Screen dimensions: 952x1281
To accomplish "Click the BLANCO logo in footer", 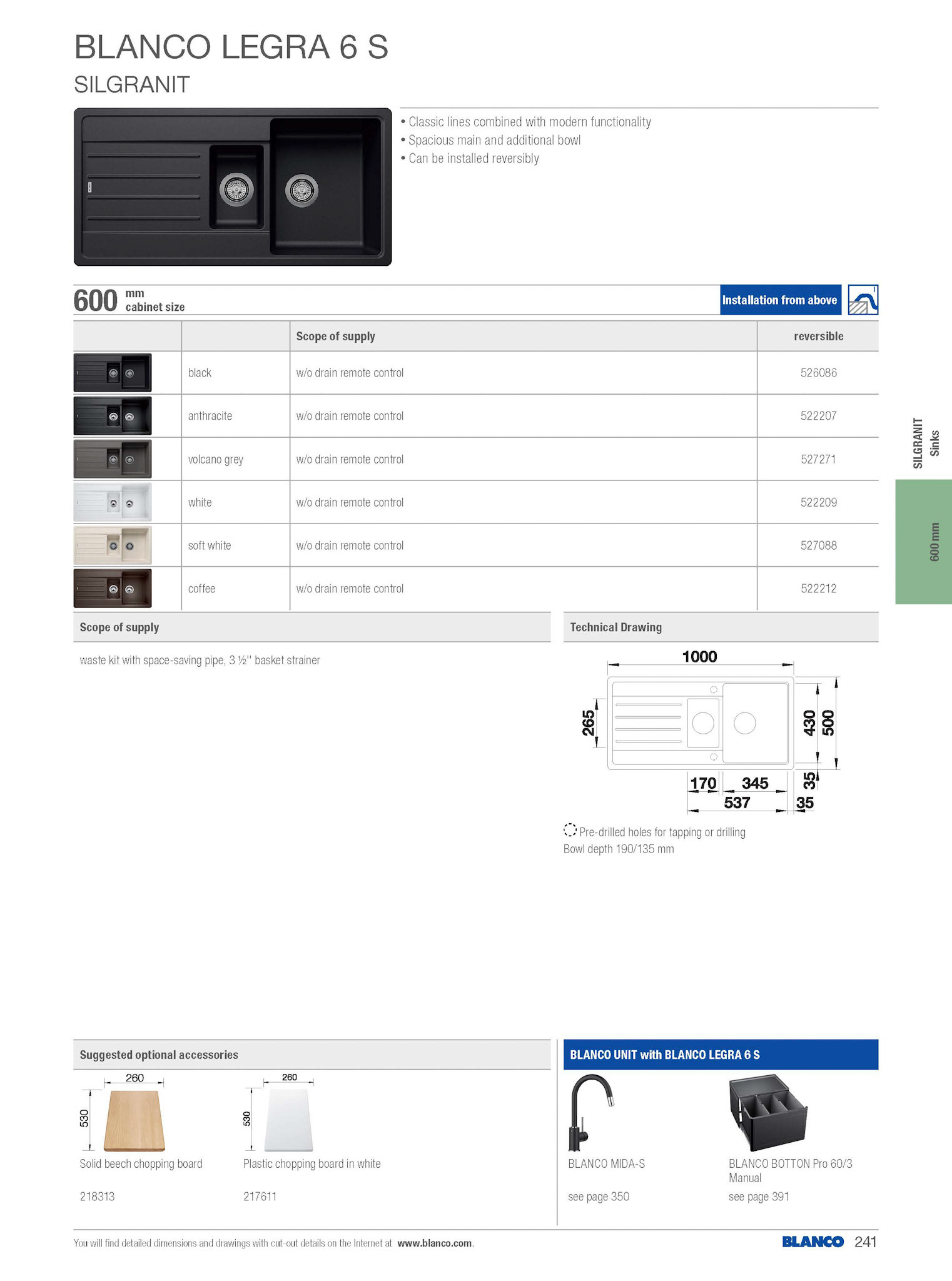I will coord(813,1242).
